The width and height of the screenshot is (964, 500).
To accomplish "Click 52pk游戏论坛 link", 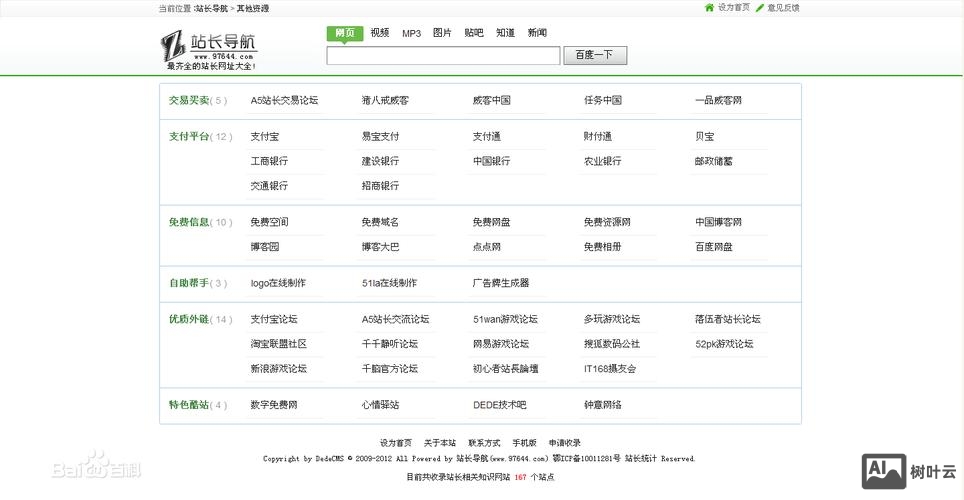I will [x=724, y=344].
